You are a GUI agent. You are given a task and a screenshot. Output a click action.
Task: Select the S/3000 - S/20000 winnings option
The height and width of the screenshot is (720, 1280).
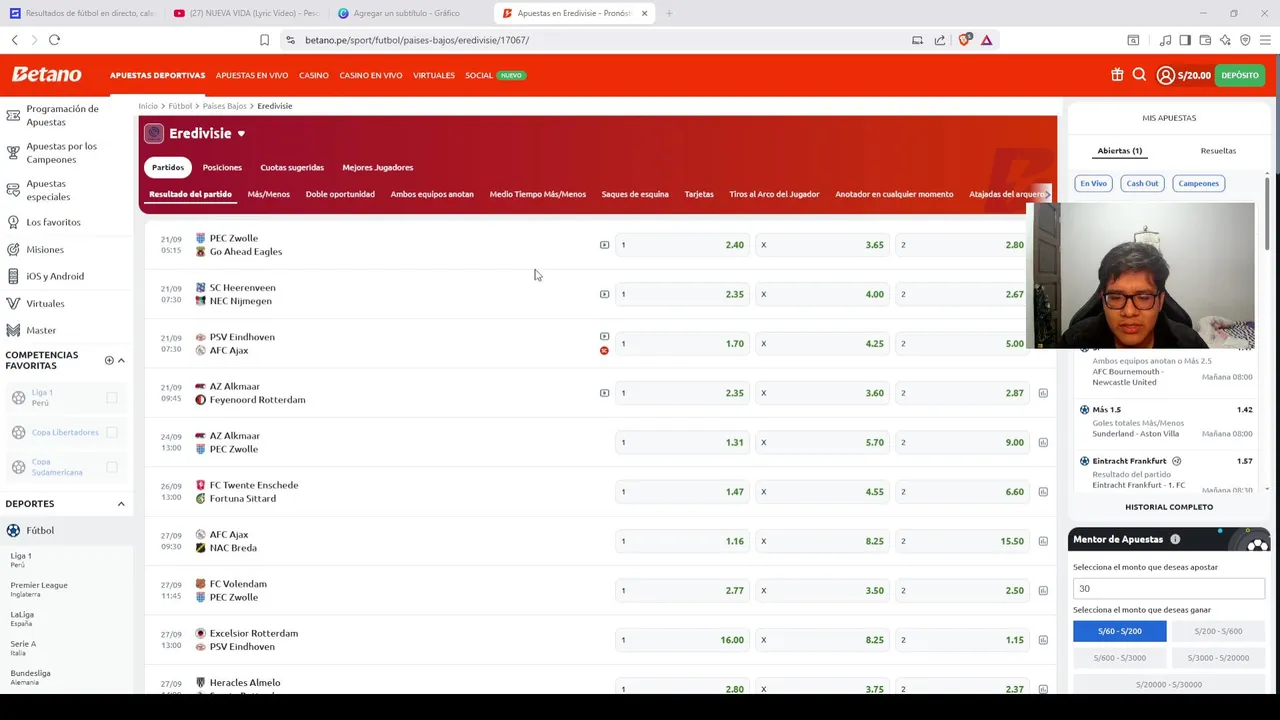point(1217,658)
